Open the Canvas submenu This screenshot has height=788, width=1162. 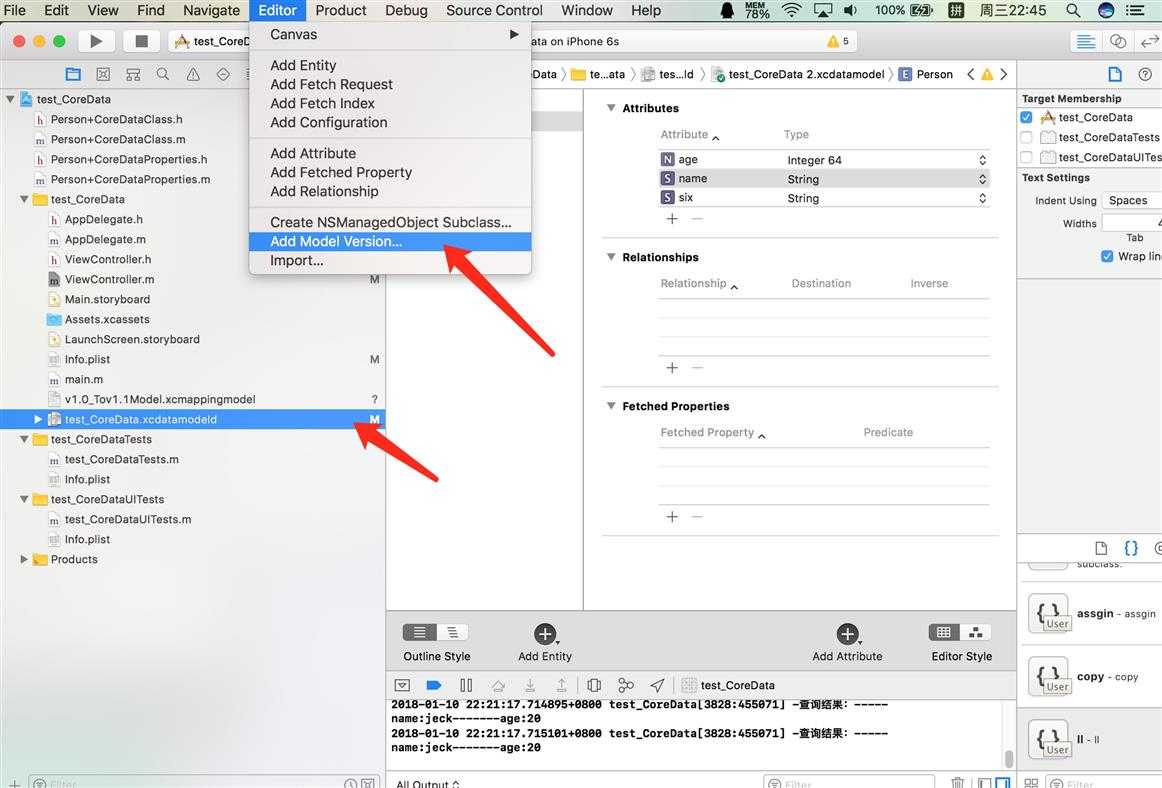tap(390, 35)
